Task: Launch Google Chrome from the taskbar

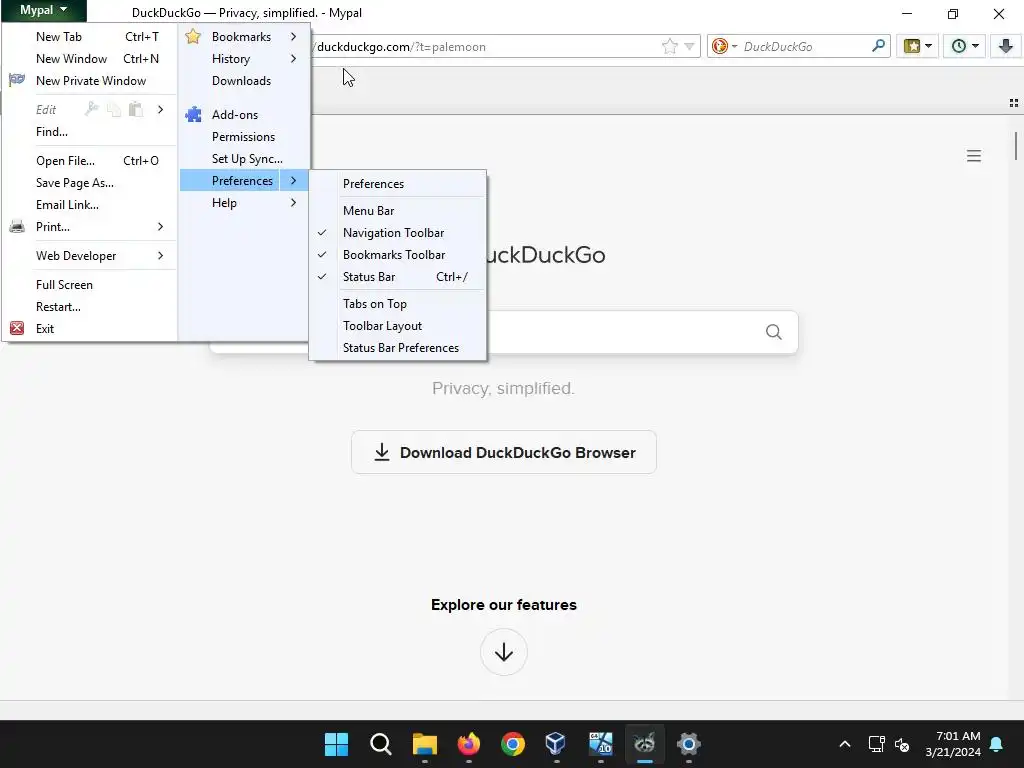Action: click(x=513, y=744)
